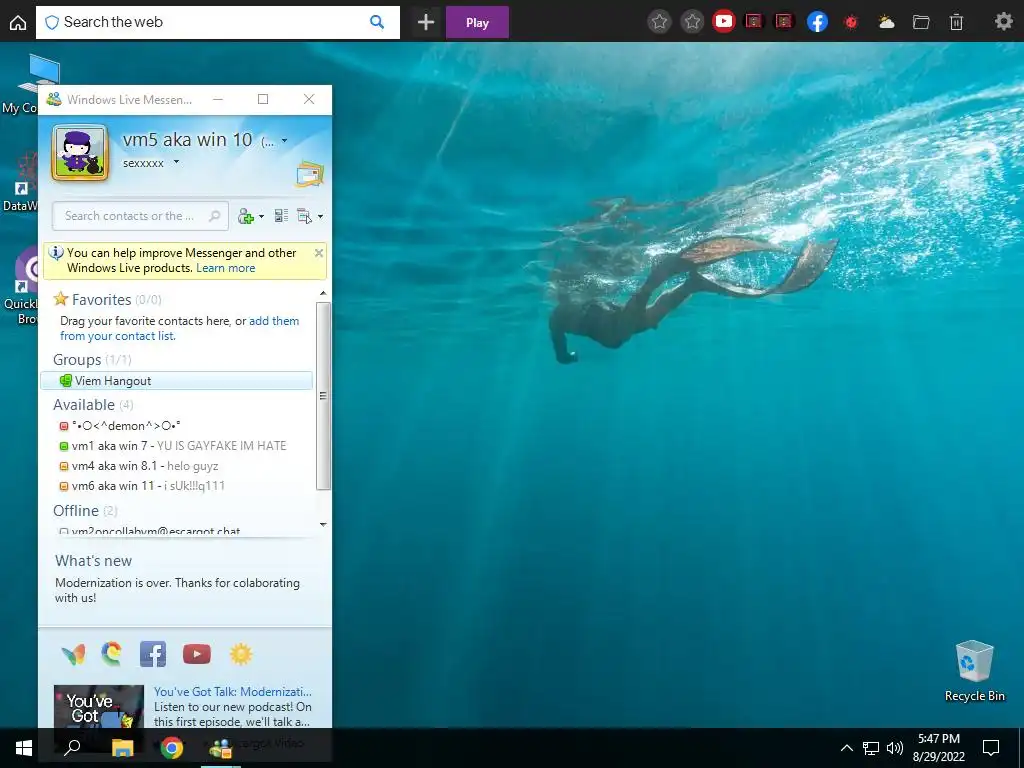Click the first star shortcut in top bar
This screenshot has width=1024, height=768.
point(660,22)
